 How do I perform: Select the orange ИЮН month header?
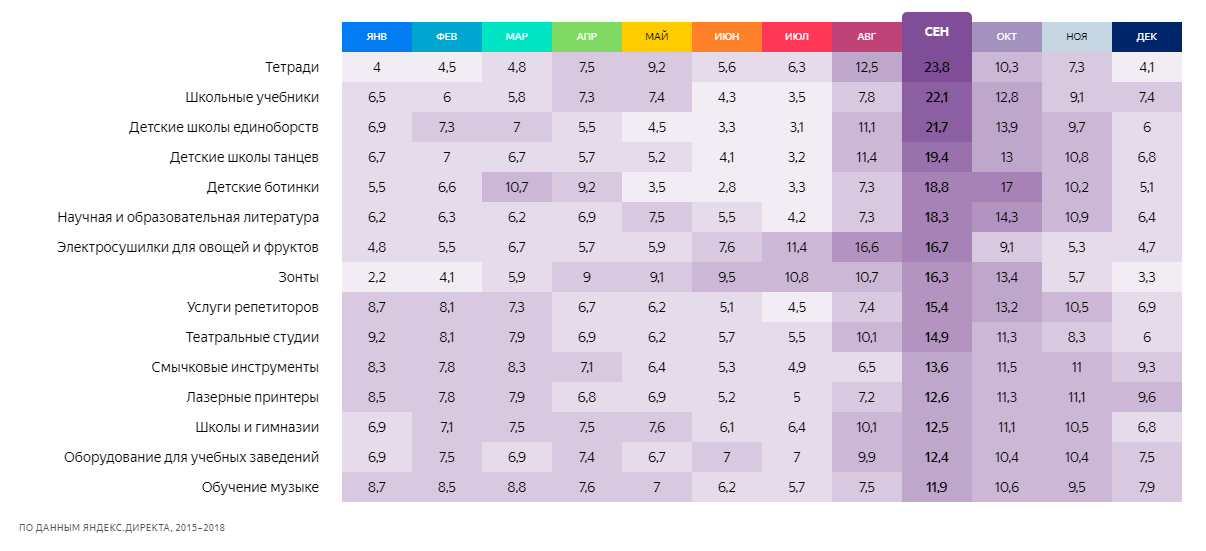pyautogui.click(x=727, y=36)
